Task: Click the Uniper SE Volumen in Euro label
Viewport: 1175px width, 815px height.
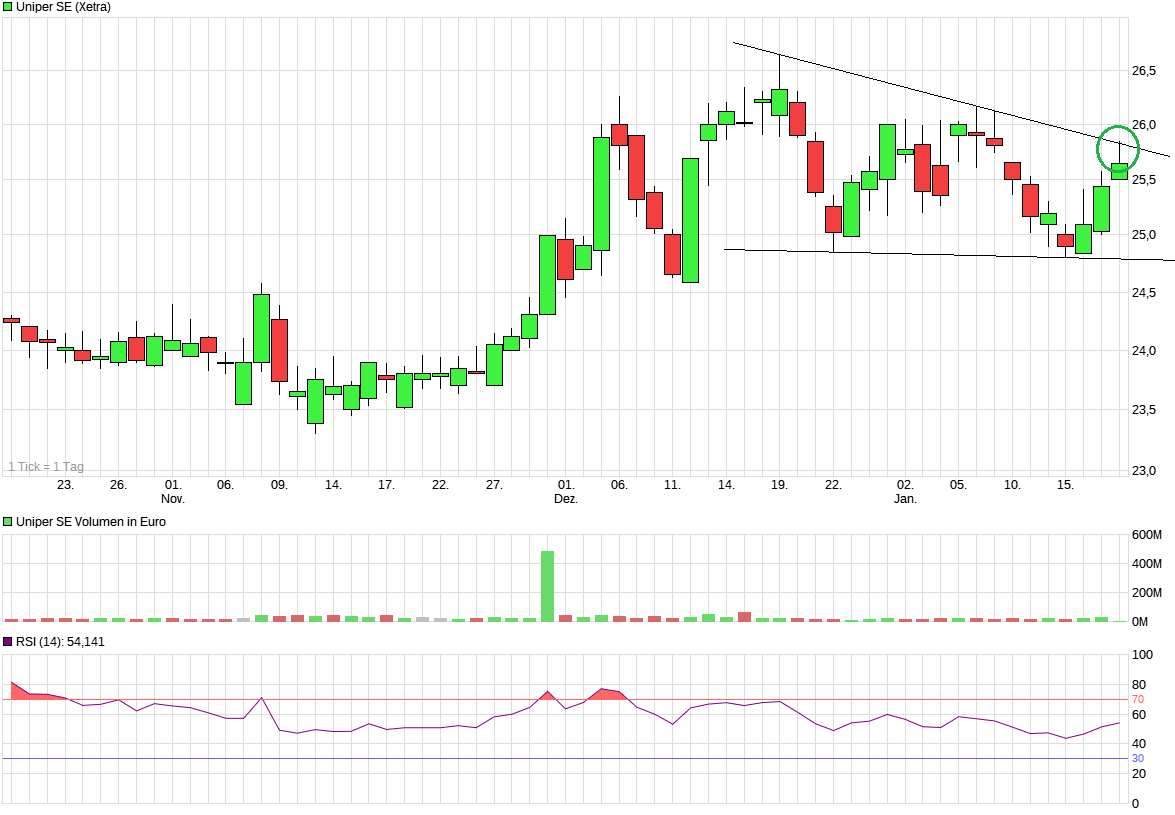Action: pos(91,521)
